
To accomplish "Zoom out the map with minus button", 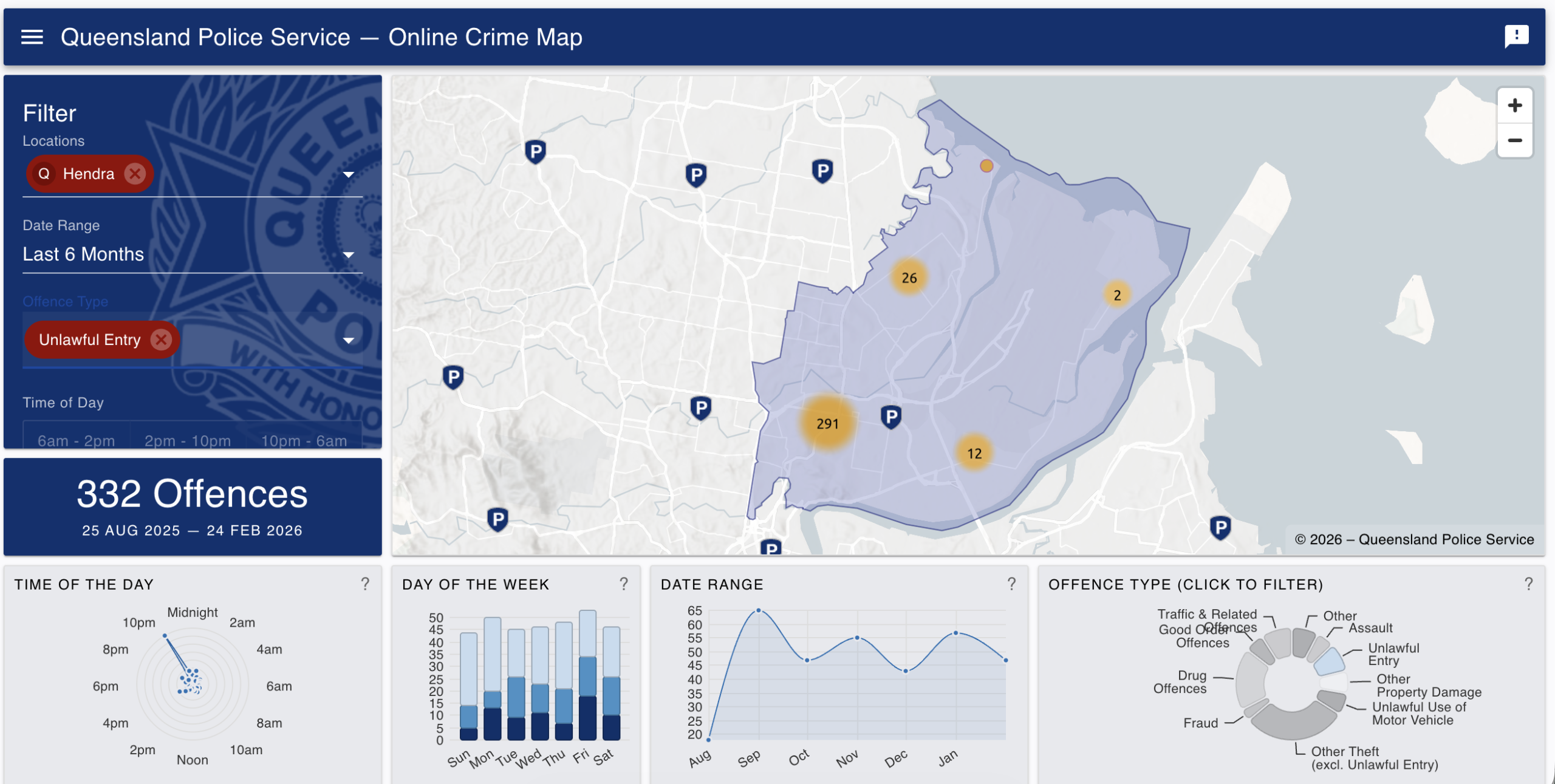I will point(1514,141).
